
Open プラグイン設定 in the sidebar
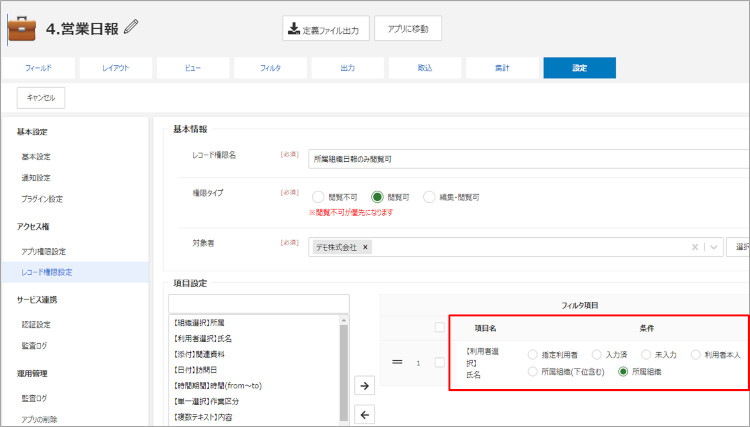coord(42,198)
